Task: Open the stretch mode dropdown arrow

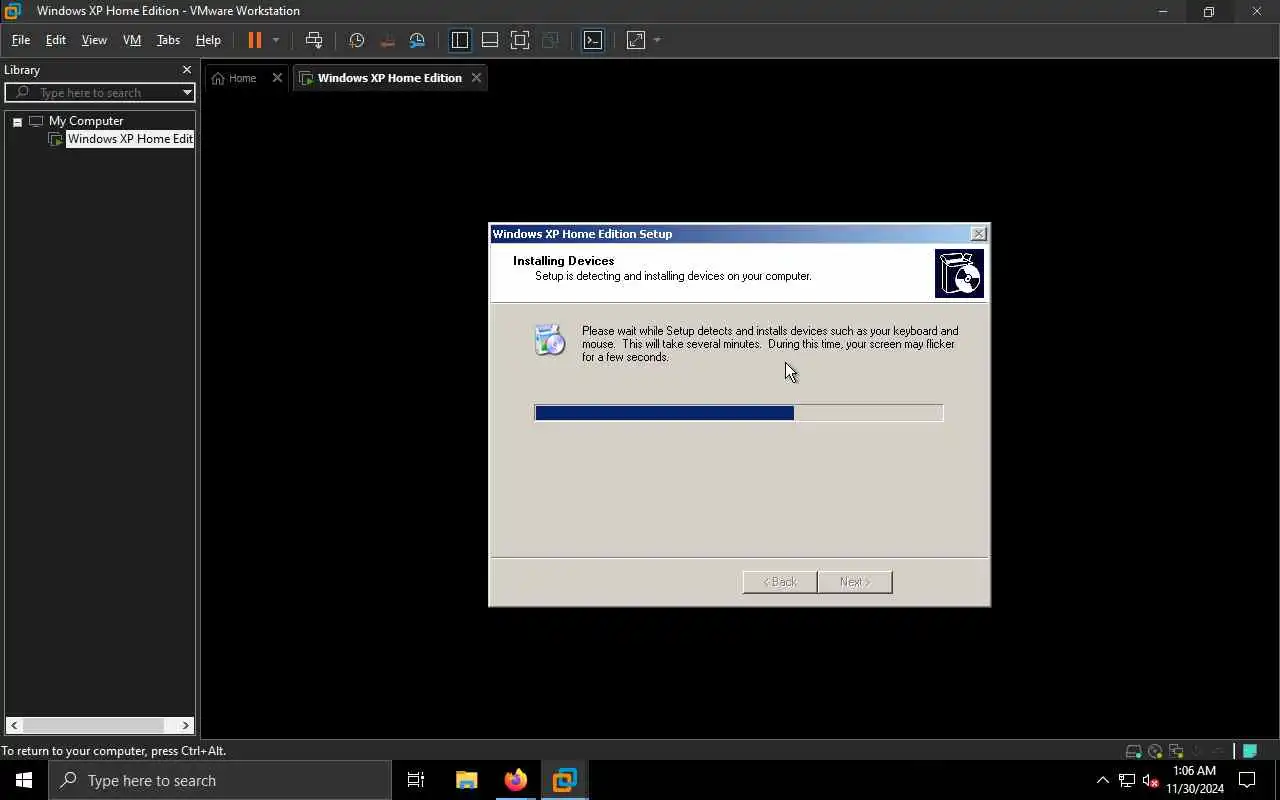Action: (x=657, y=40)
